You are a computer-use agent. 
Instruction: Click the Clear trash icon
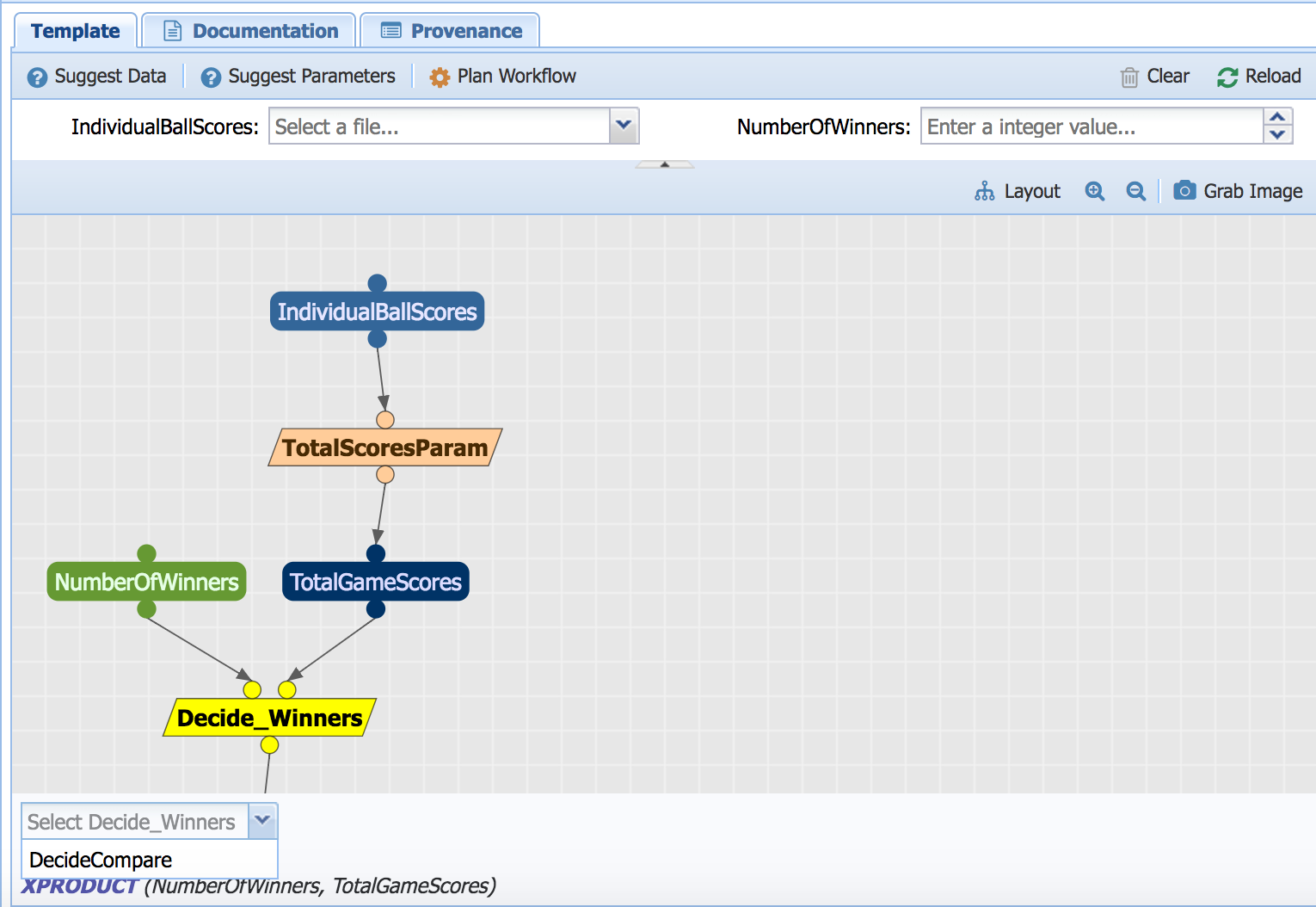point(1129,77)
